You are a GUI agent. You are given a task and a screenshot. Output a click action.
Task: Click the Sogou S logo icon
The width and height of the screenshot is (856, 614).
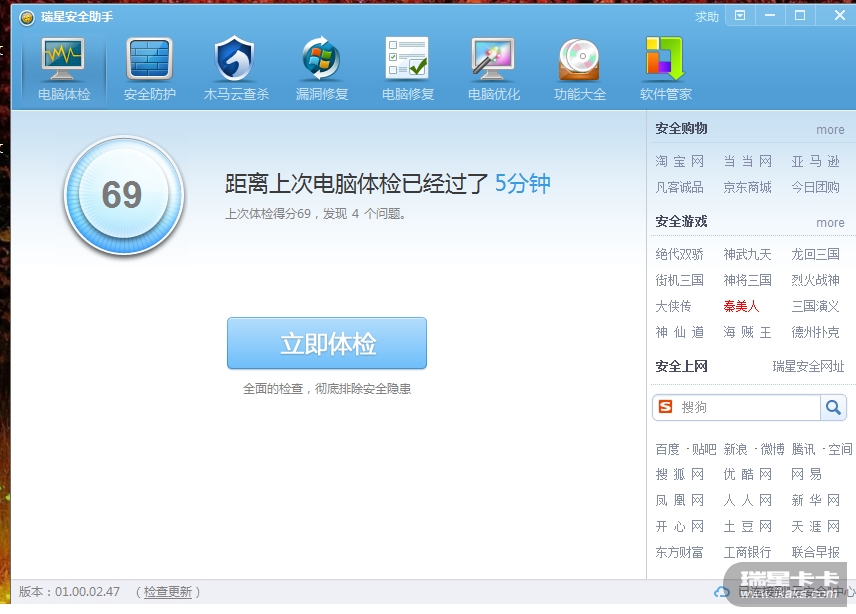(x=665, y=407)
